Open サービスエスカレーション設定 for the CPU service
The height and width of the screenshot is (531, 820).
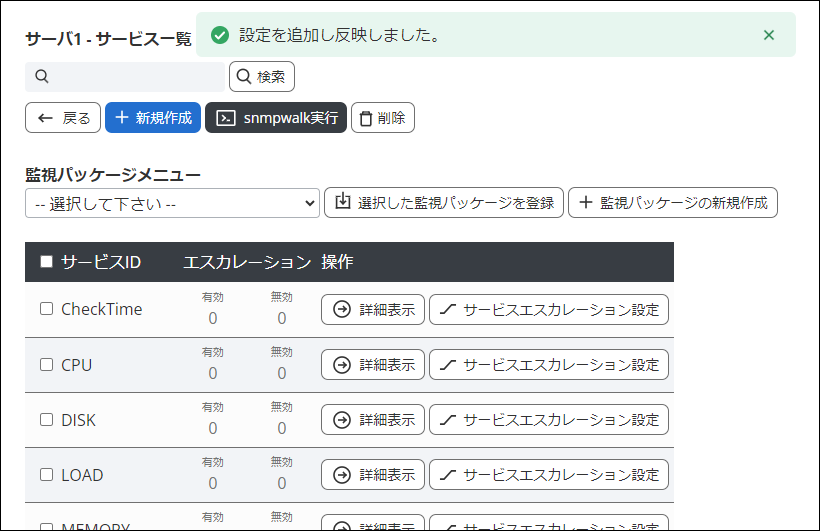click(548, 365)
